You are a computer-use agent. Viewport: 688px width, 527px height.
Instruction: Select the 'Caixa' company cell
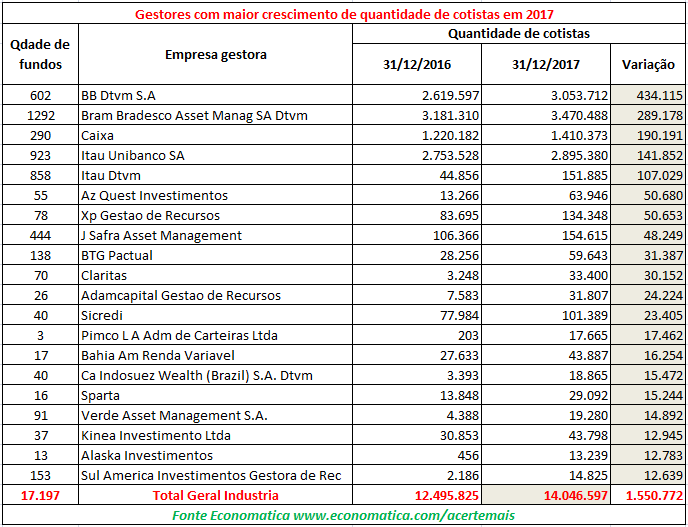(215, 135)
